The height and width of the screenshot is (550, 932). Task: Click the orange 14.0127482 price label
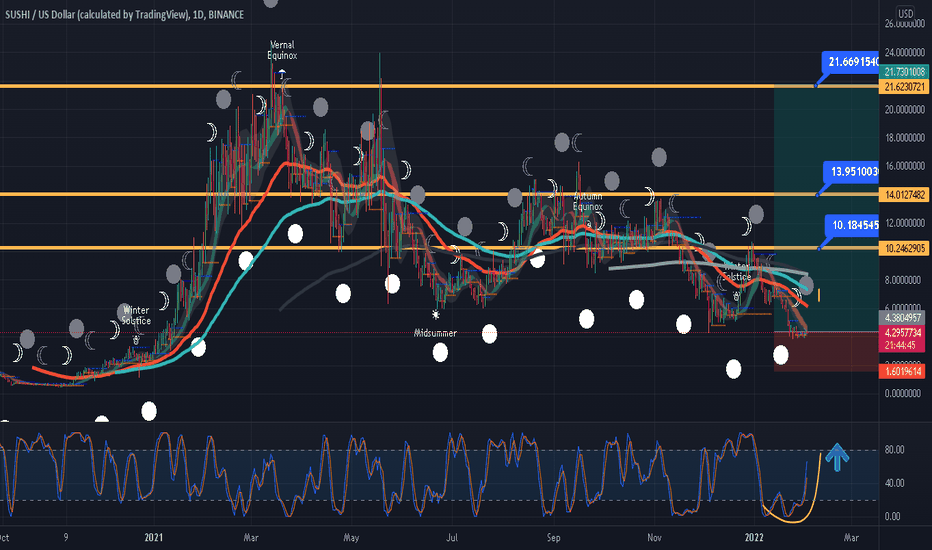pyautogui.click(x=904, y=194)
